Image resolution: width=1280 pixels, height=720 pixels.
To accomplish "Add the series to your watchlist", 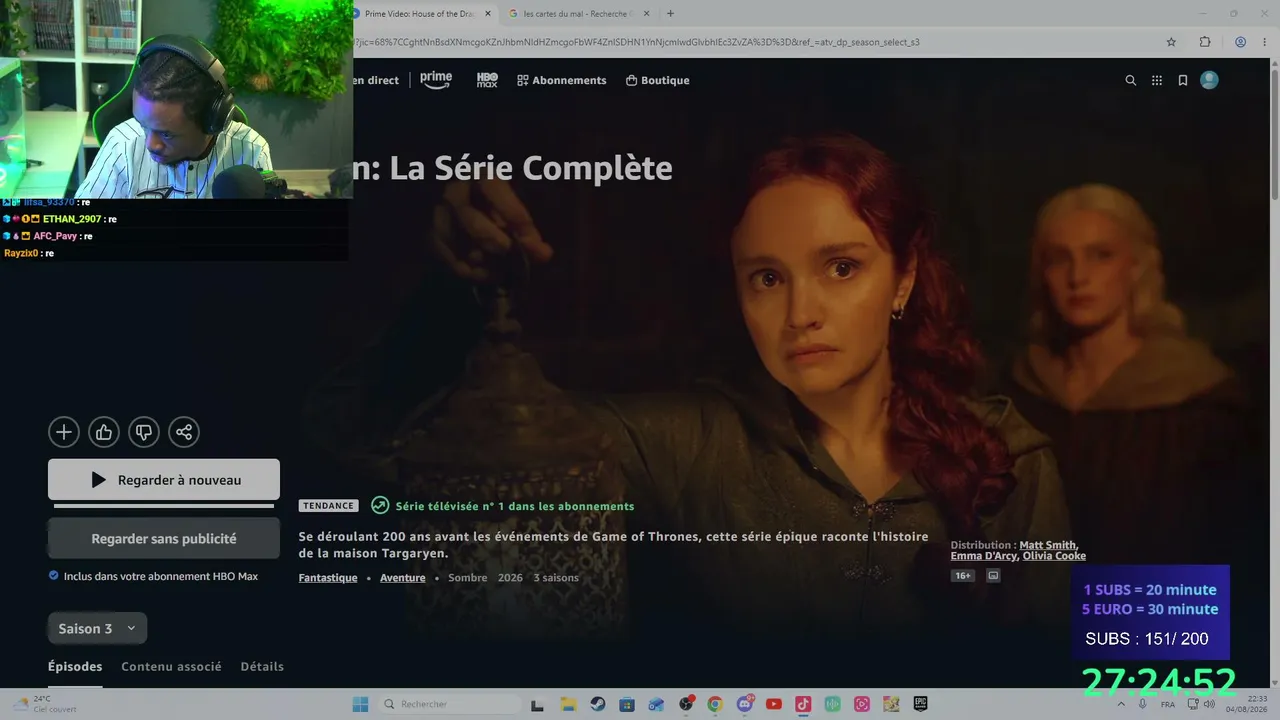I will coord(64,432).
